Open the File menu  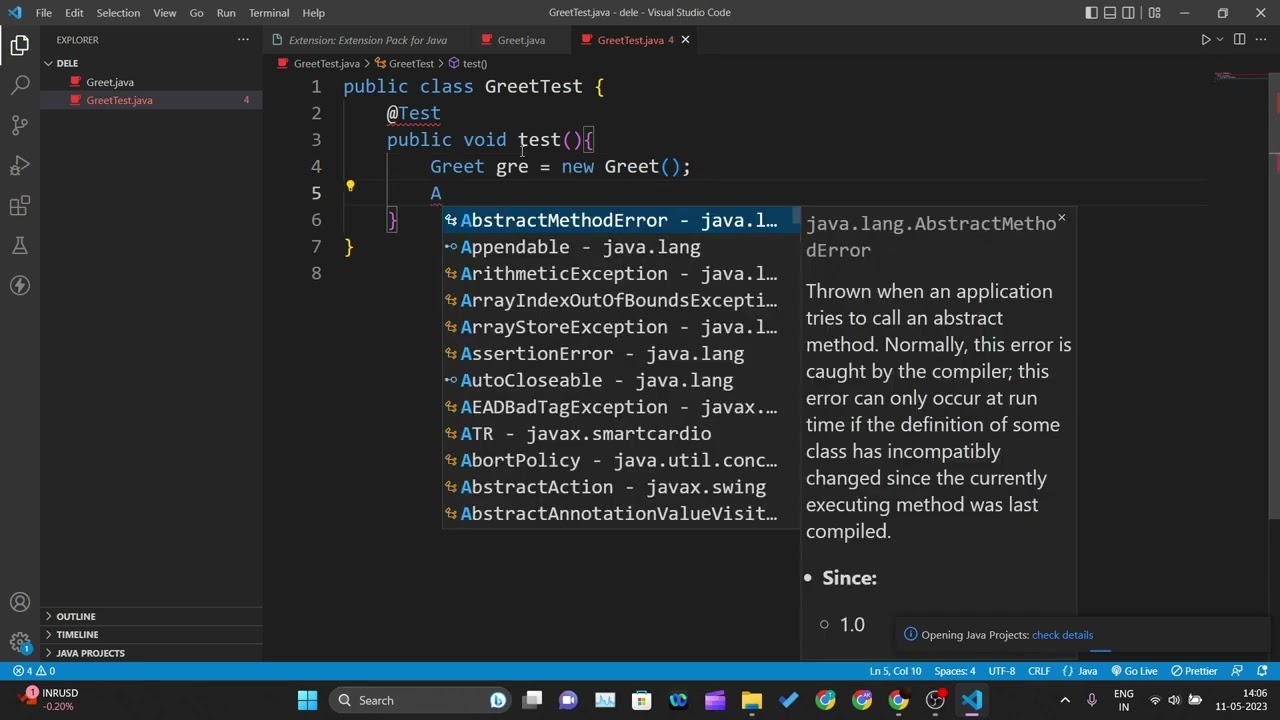44,13
